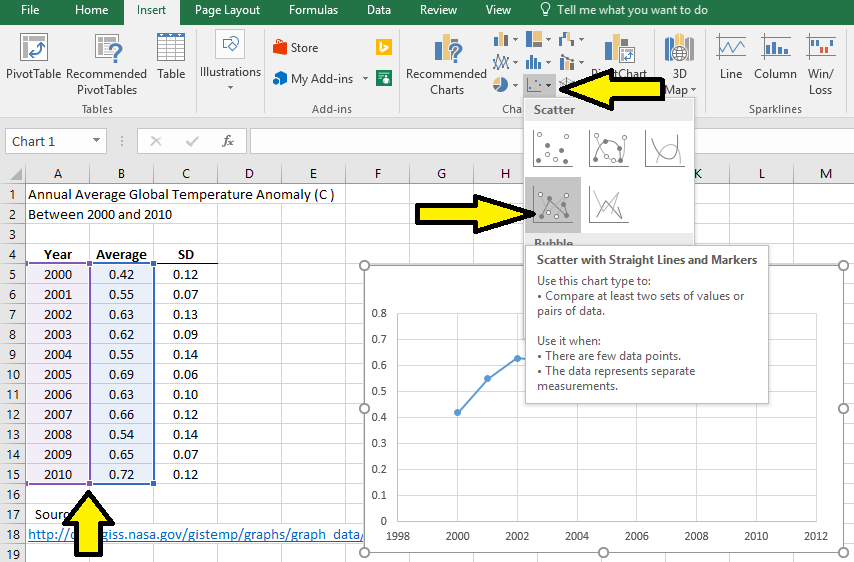
Task: Expand the scatter chart insert dropdown
Action: click(x=548, y=86)
